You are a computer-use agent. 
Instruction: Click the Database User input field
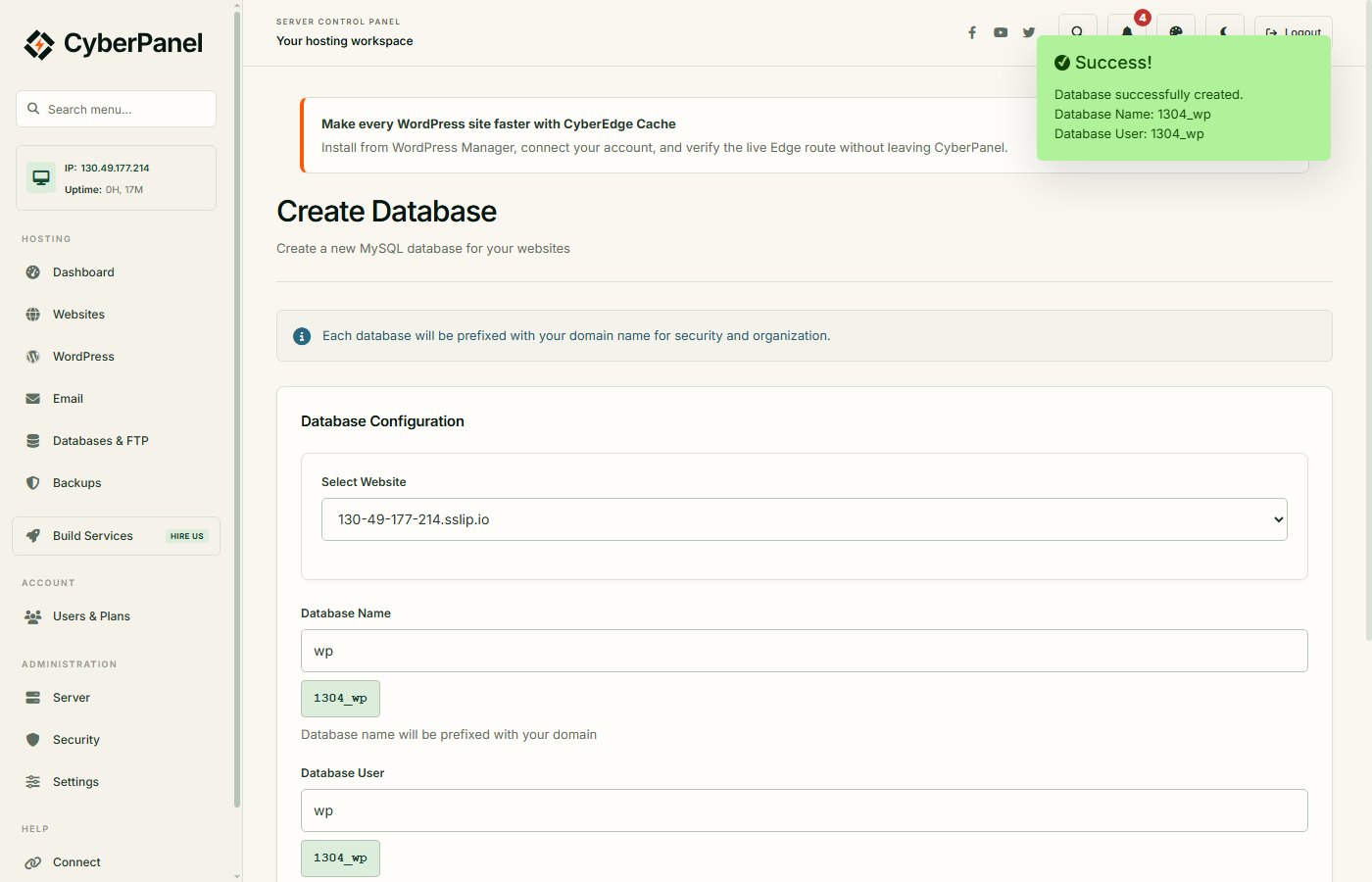coord(805,810)
